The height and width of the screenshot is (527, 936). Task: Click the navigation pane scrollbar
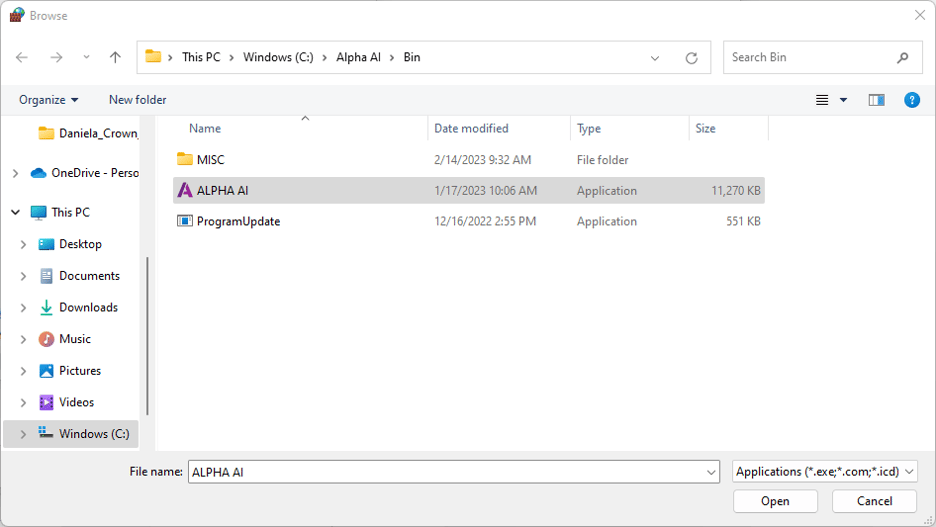[147, 336]
